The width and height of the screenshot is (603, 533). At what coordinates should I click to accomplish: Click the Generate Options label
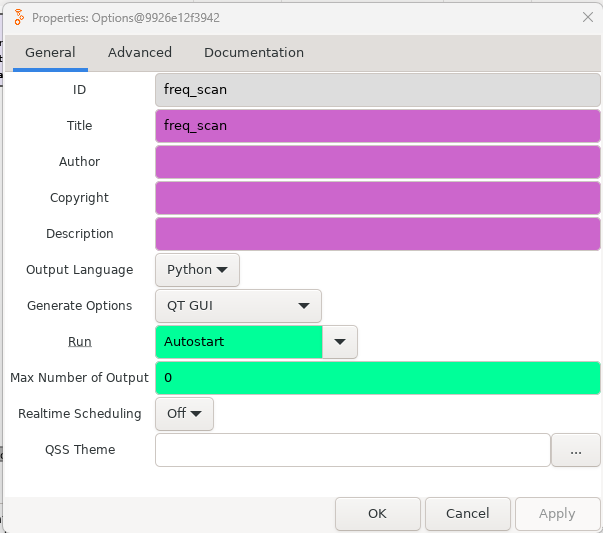point(80,306)
